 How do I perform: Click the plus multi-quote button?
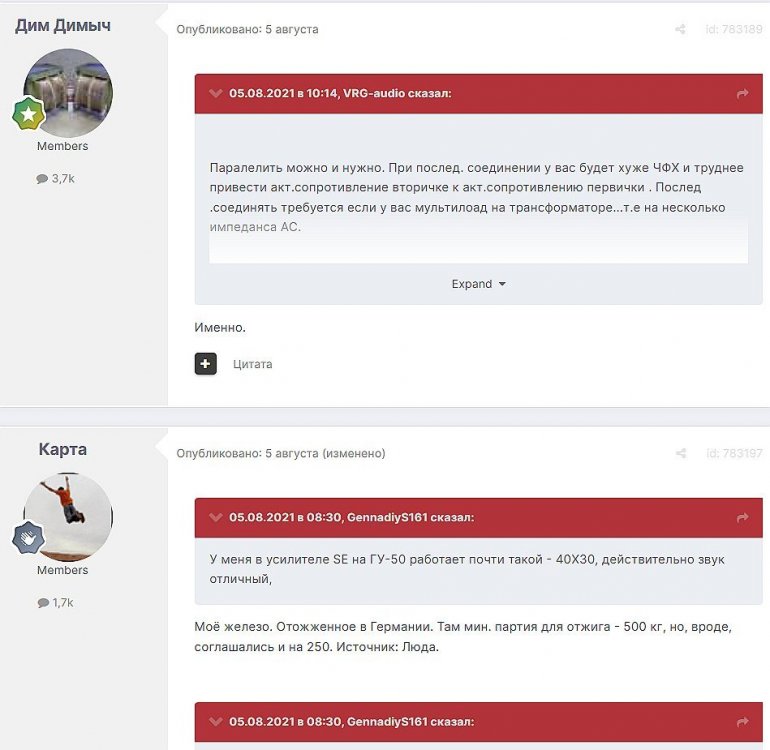pos(205,364)
